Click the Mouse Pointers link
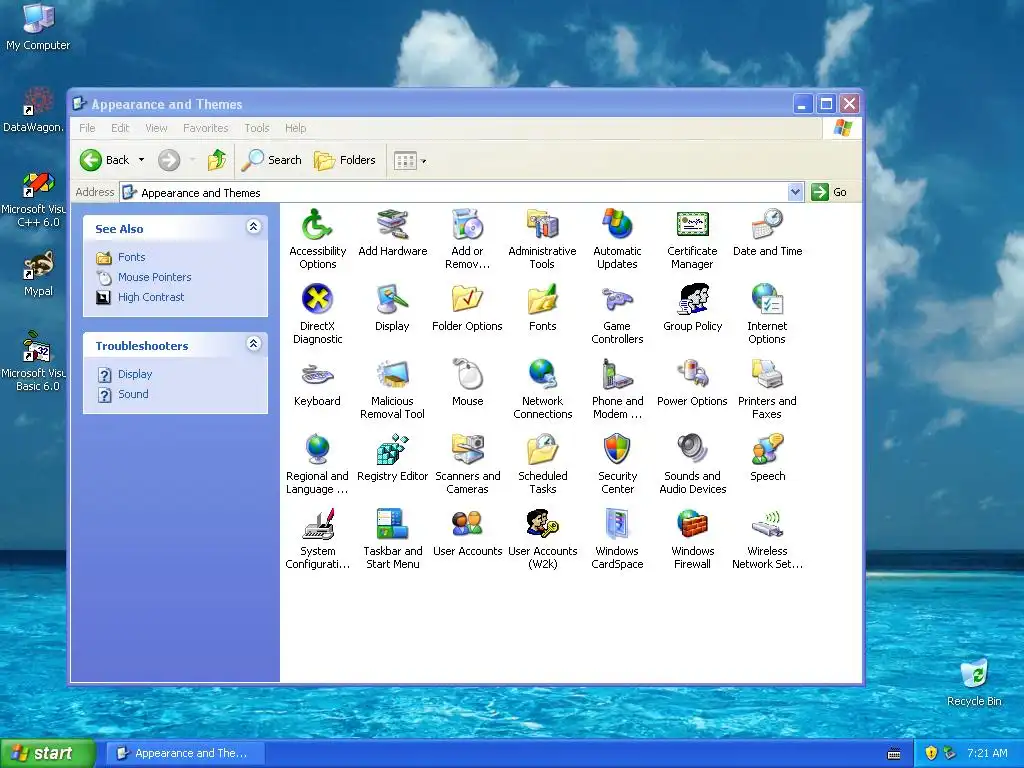1024x768 pixels. [155, 277]
